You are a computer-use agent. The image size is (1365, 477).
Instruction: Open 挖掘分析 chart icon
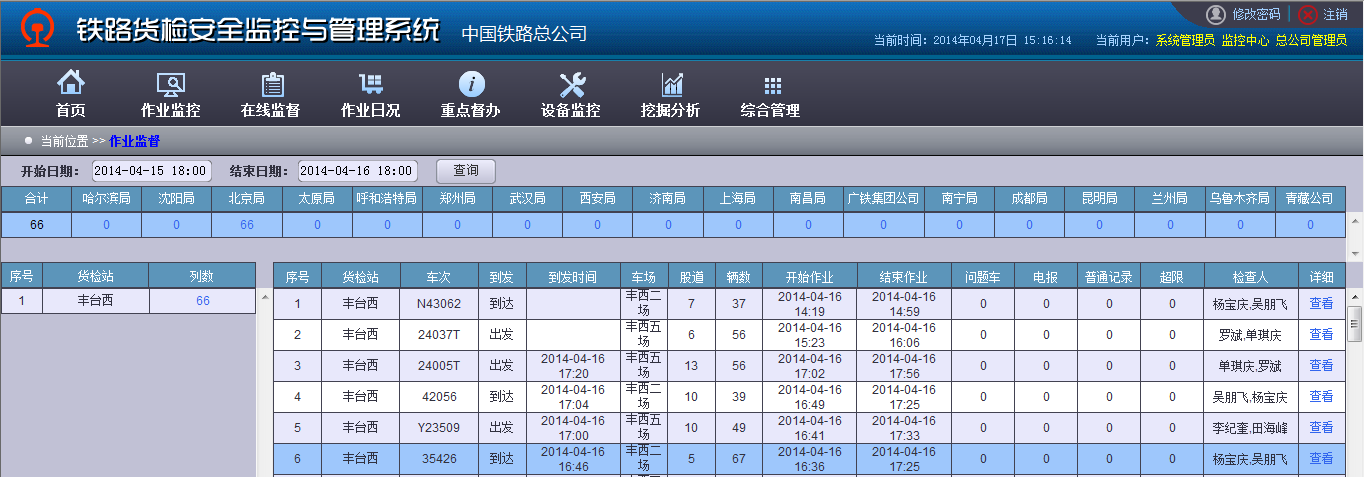671,85
